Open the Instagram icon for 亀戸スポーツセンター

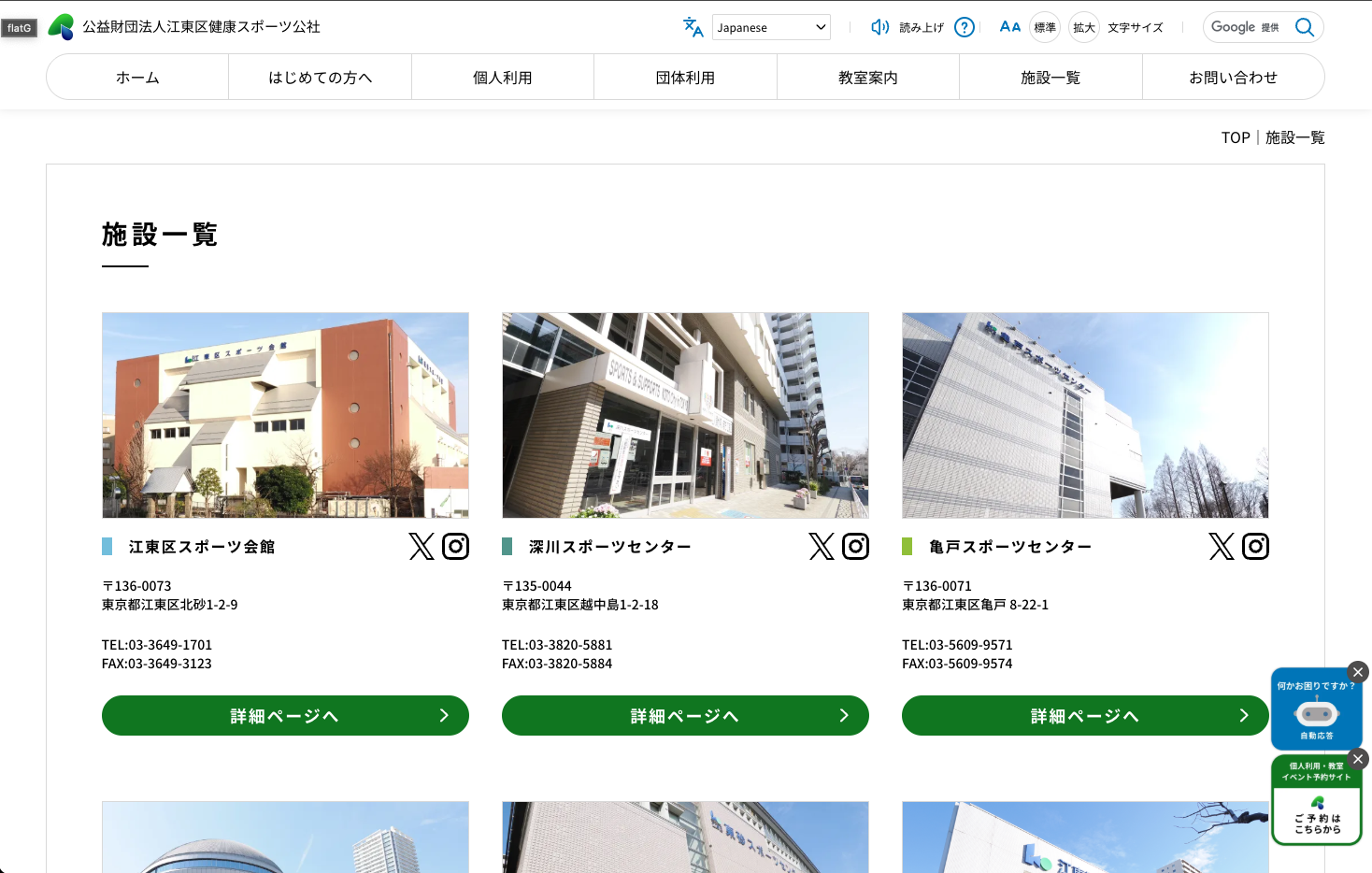(x=1255, y=546)
